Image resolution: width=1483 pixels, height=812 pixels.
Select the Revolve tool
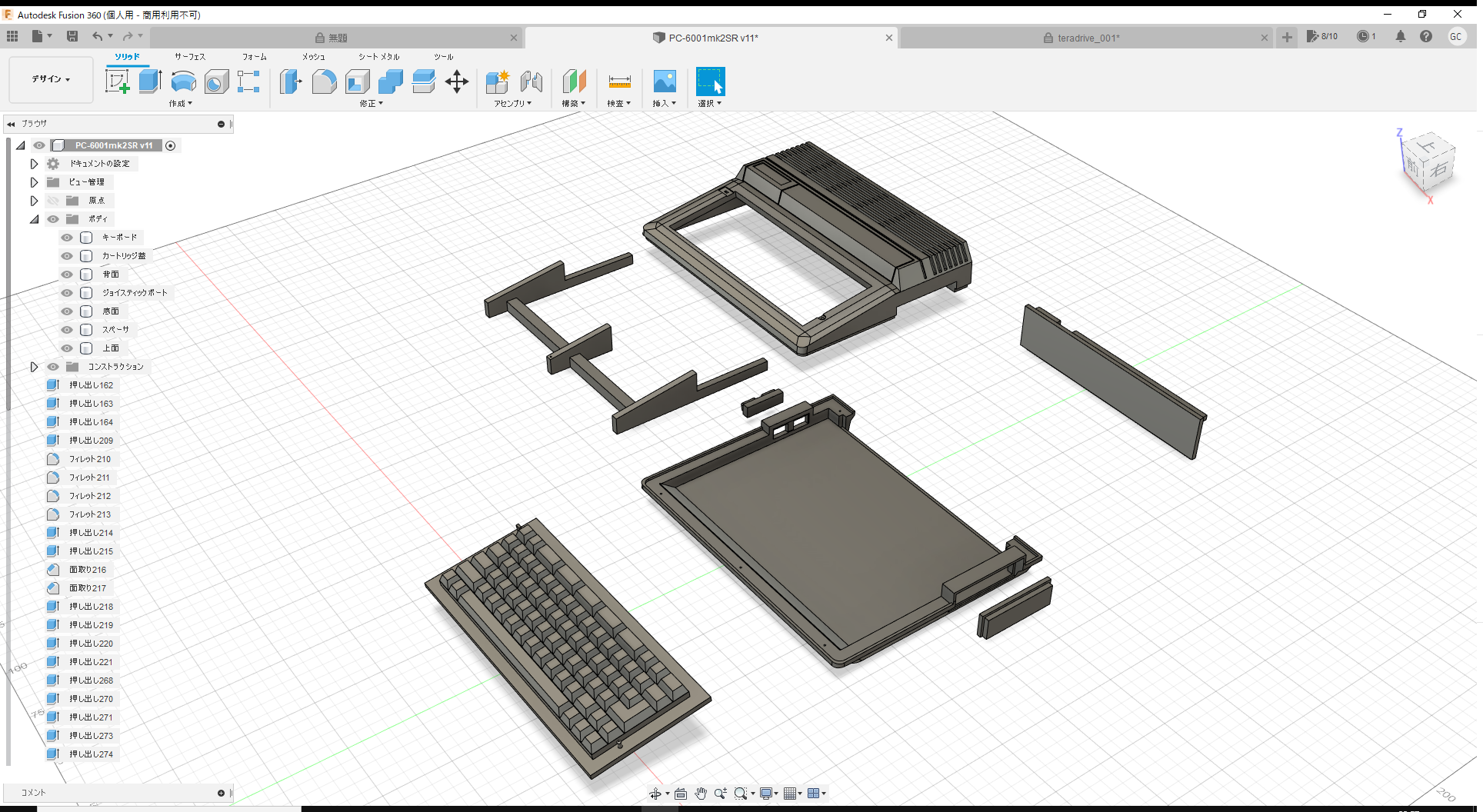tap(183, 82)
